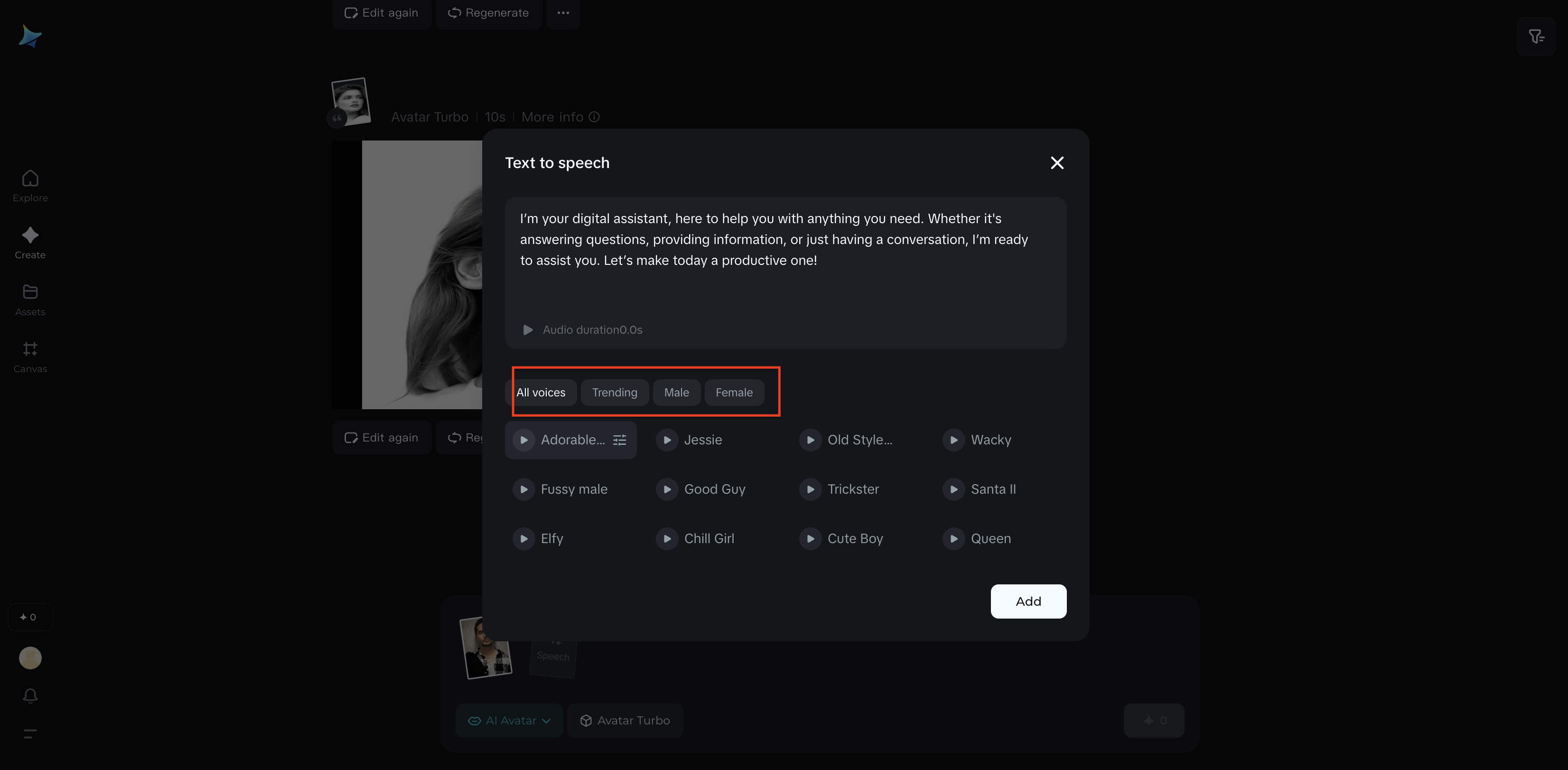Play audio duration preview
This screenshot has width=1568, height=770.
pos(528,329)
